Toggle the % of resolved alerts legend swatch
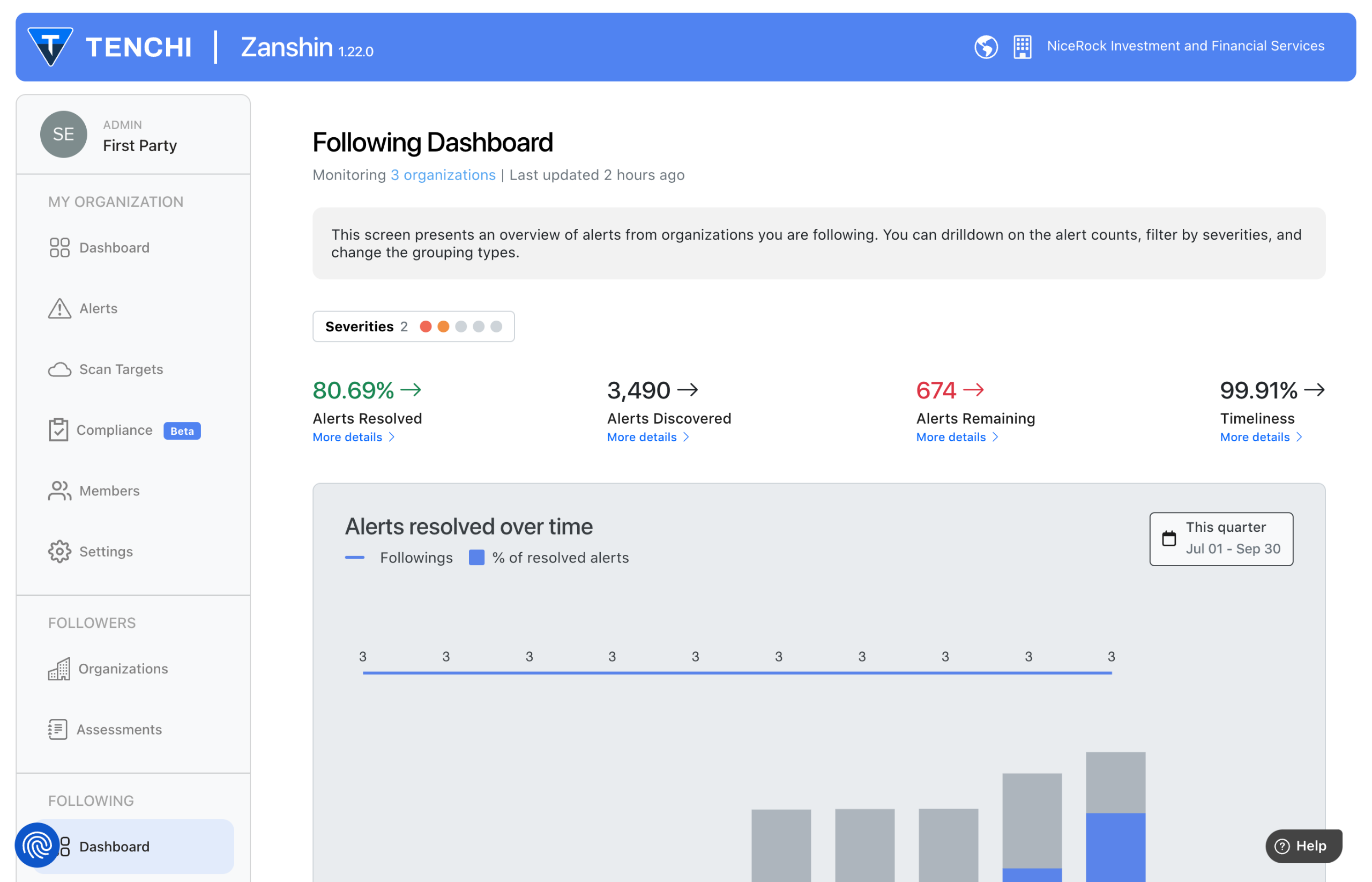 (x=476, y=557)
